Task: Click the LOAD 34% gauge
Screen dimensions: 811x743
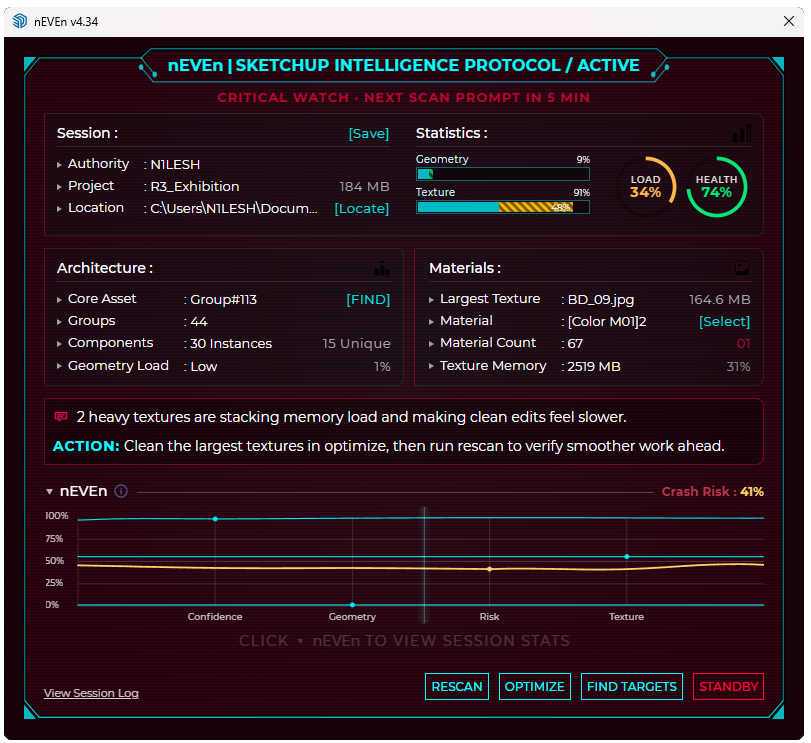Action: click(x=645, y=187)
